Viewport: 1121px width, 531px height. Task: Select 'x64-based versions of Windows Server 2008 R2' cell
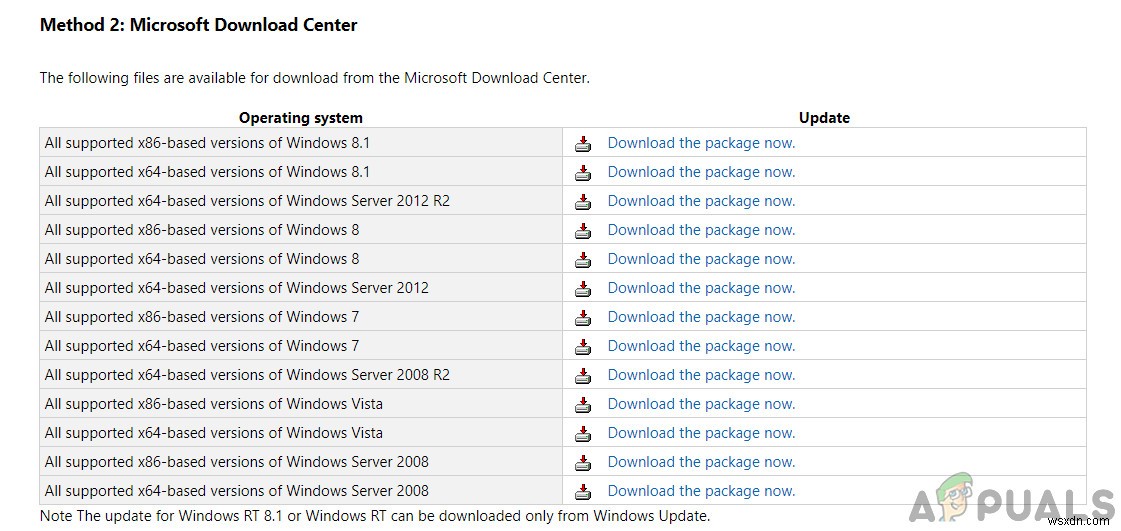pos(301,375)
